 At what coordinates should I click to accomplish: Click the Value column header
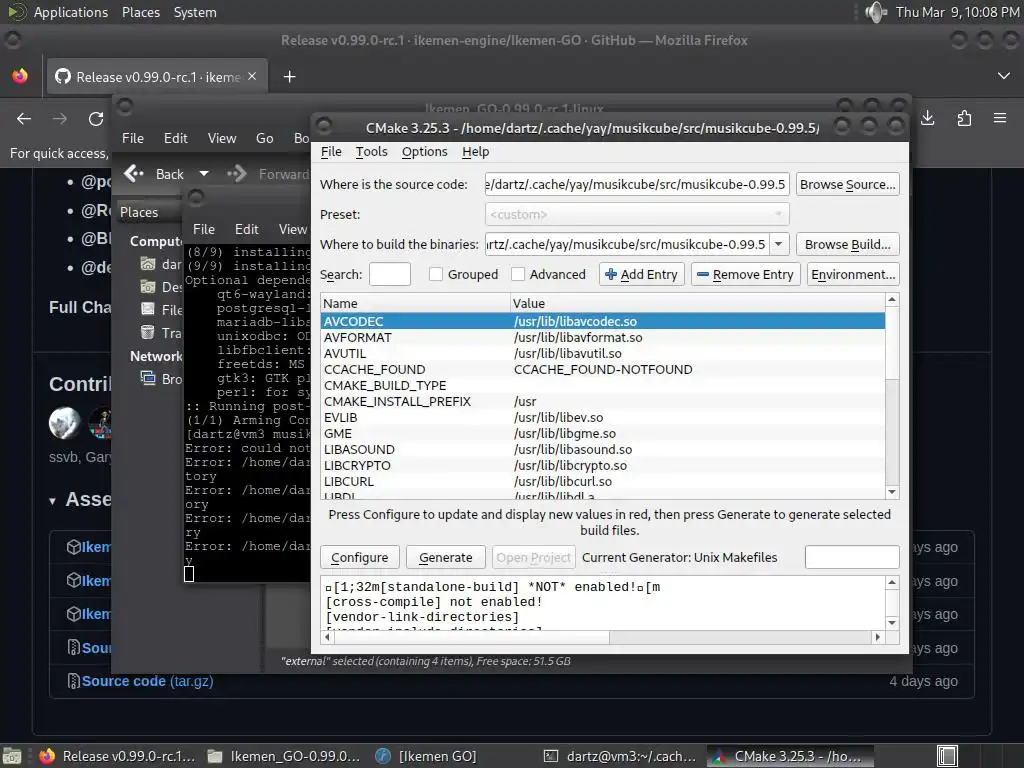(x=697, y=303)
